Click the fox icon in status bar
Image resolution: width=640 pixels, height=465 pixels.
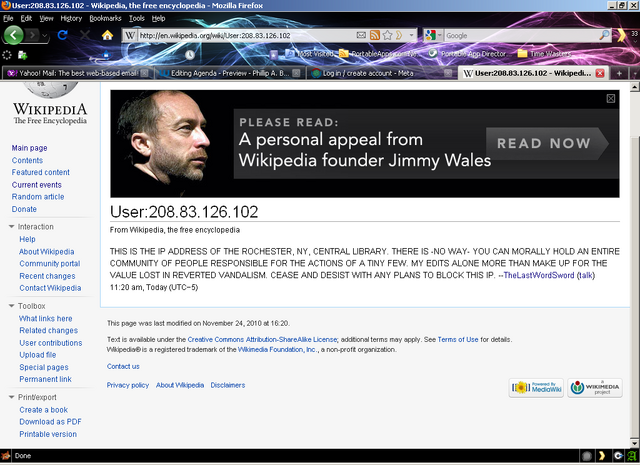coord(5,456)
